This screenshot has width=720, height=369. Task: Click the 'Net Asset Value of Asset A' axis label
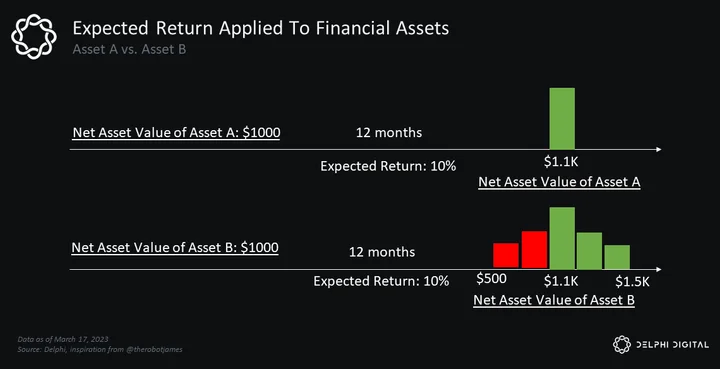[x=559, y=182]
